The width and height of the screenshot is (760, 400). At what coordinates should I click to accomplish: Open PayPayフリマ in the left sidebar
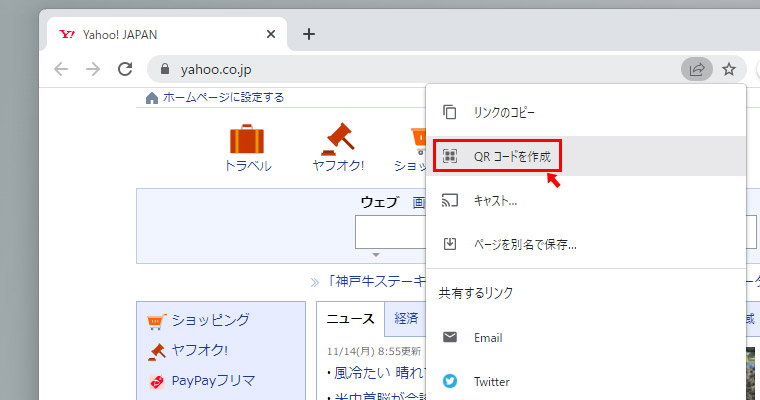click(x=213, y=381)
